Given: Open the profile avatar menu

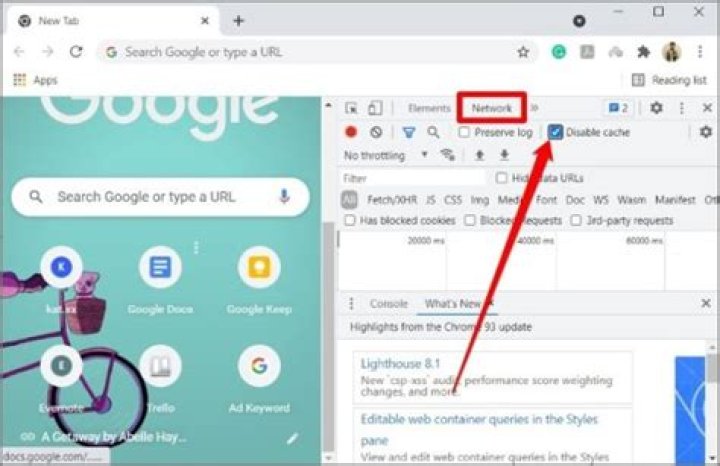Looking at the screenshot, I should click(671, 52).
